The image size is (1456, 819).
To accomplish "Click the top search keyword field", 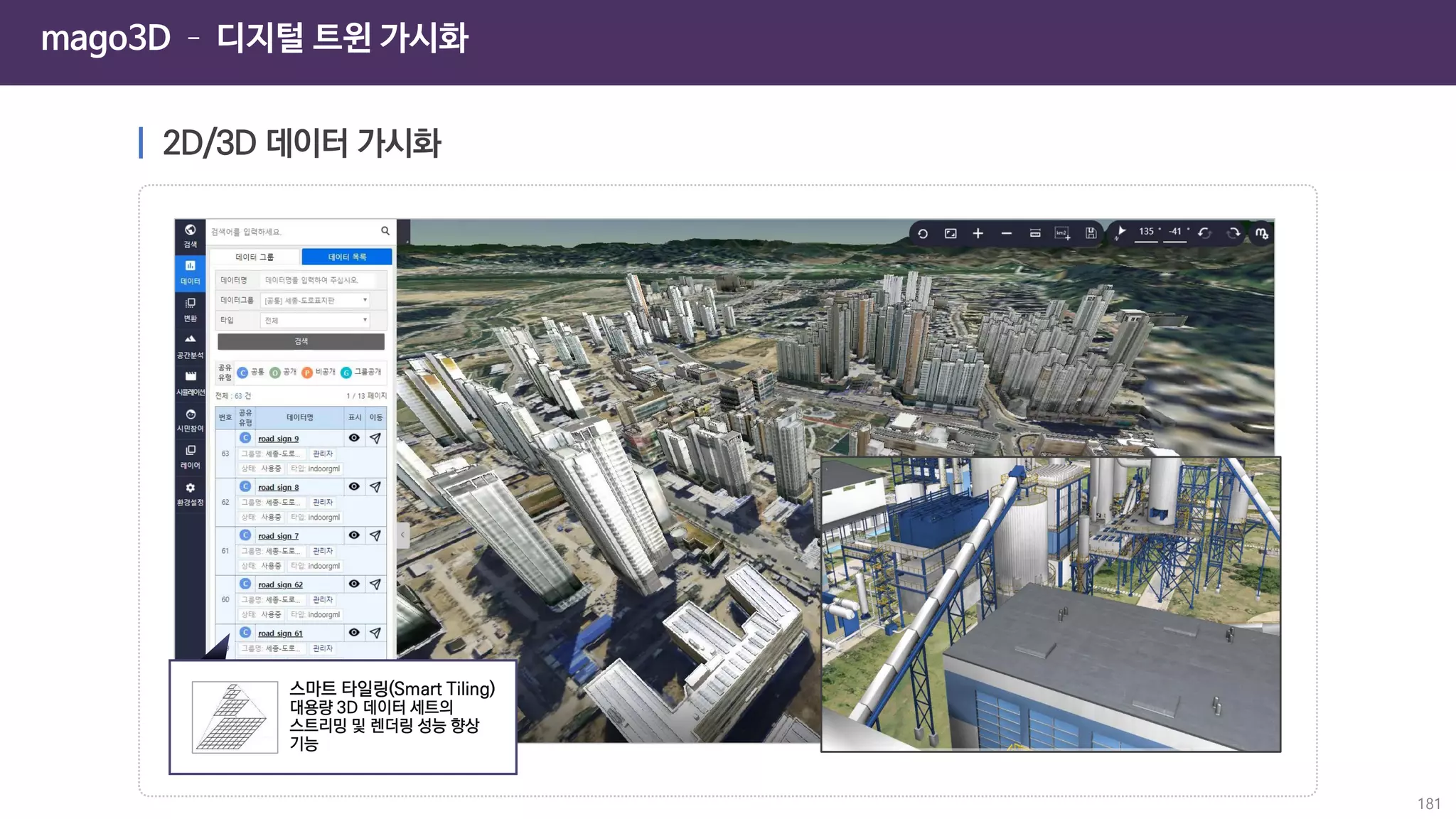I will pyautogui.click(x=293, y=232).
